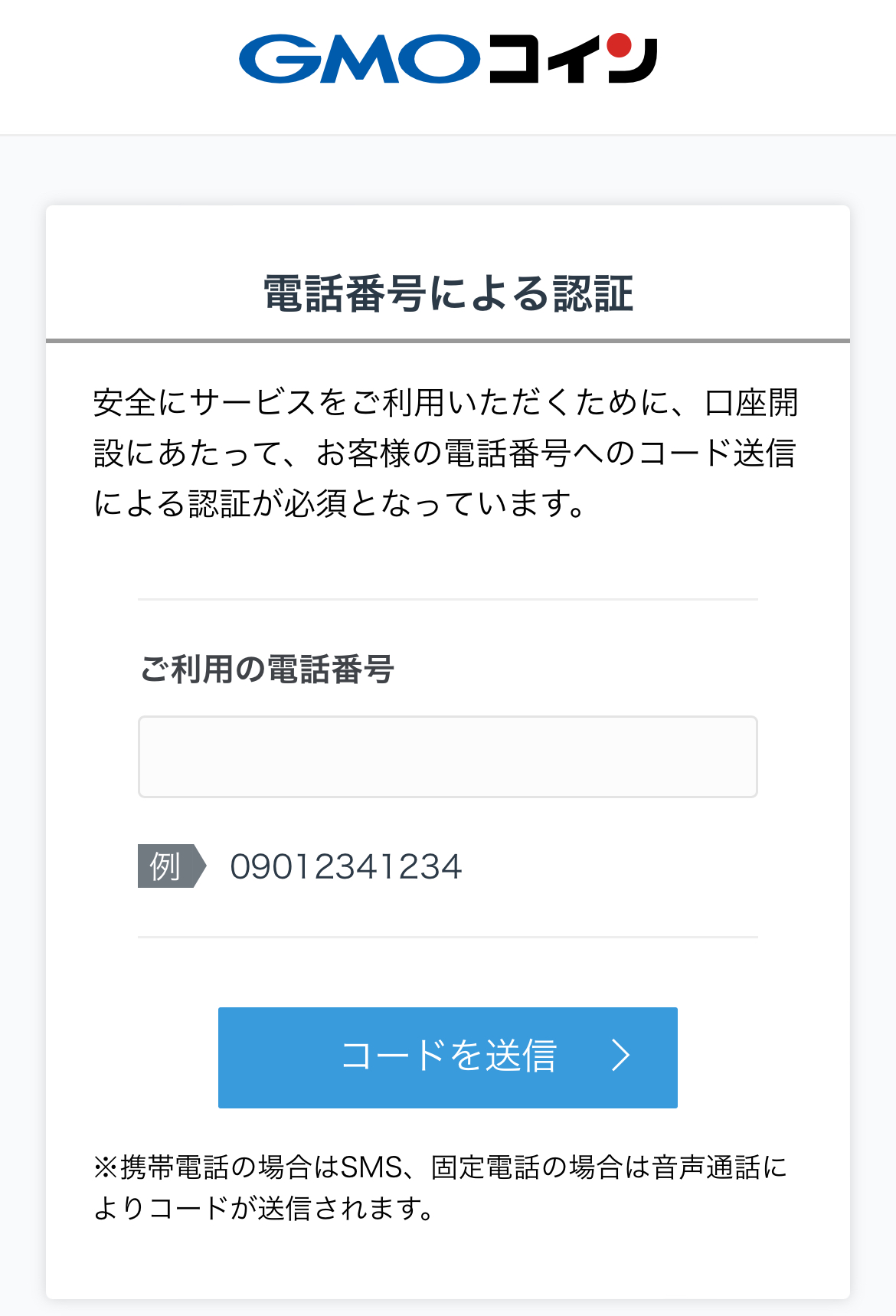This screenshot has width=896, height=1316.
Task: Click the dark divider under the heading
Action: [448, 340]
